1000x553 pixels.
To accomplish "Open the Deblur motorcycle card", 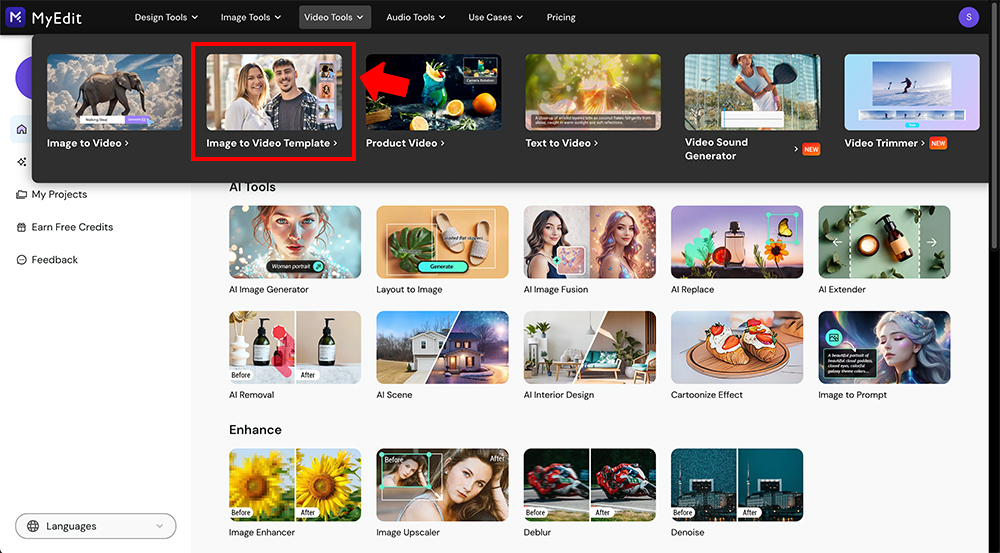I will 590,485.
